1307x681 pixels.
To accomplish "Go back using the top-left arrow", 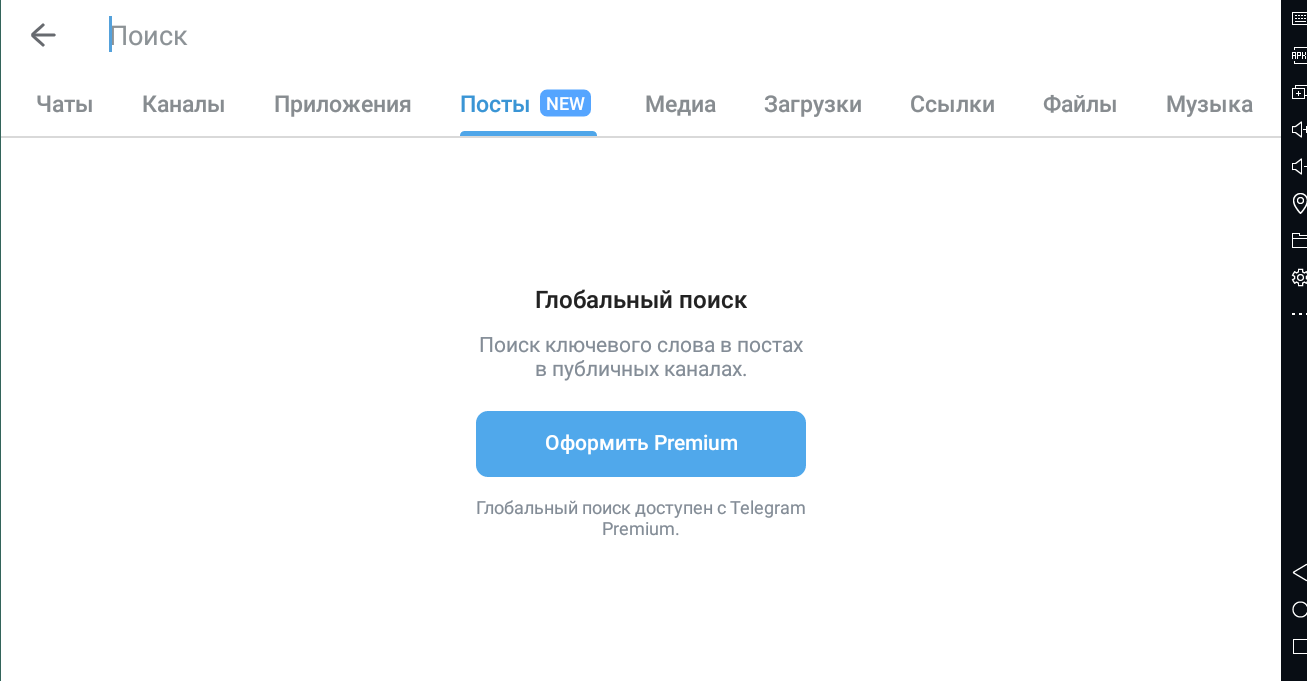I will coord(43,36).
